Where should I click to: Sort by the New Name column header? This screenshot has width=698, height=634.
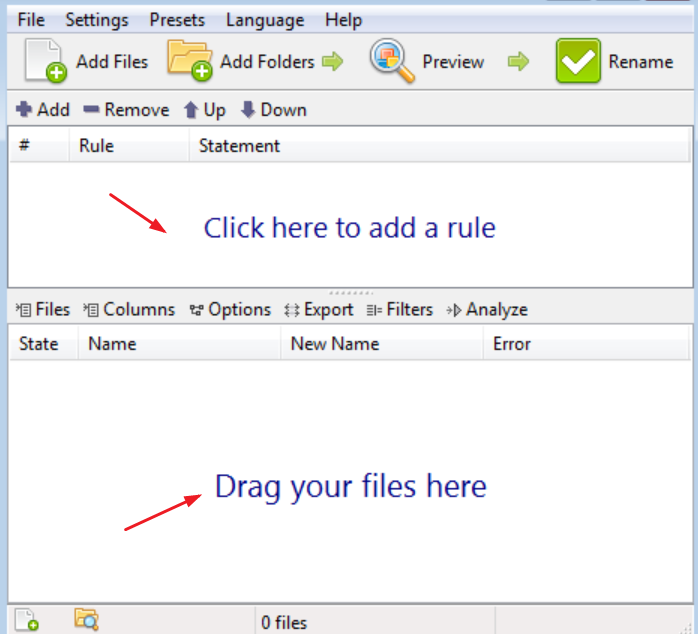click(382, 344)
